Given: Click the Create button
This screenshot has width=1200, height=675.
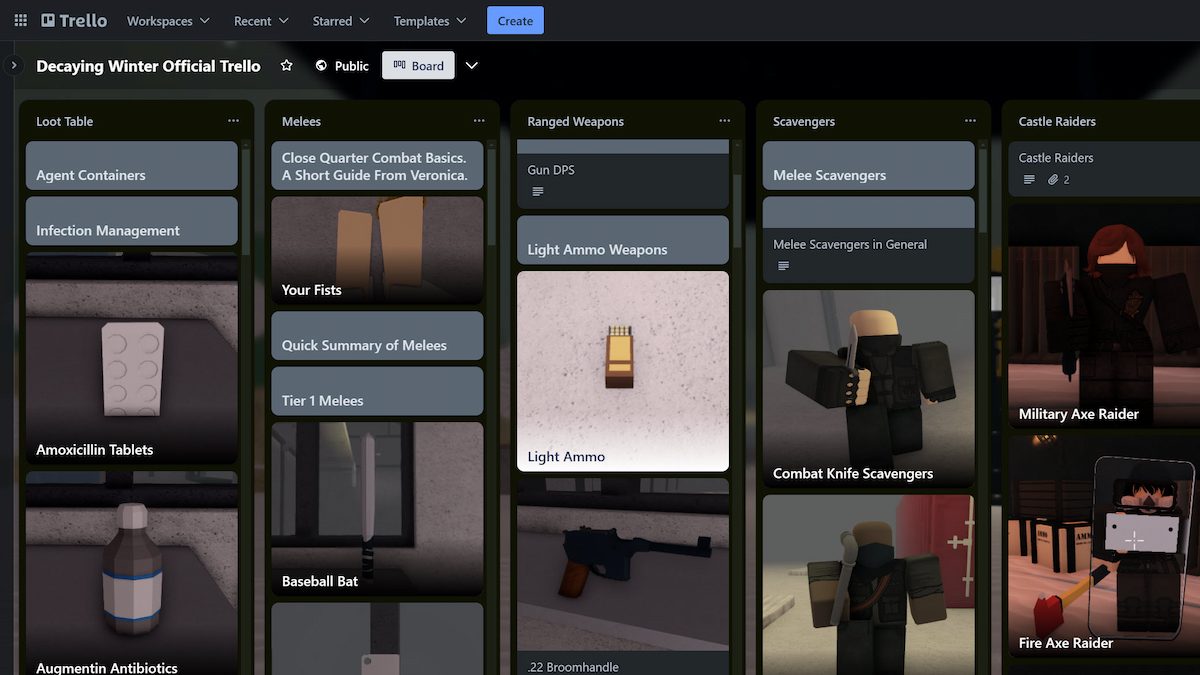Looking at the screenshot, I should pyautogui.click(x=515, y=20).
